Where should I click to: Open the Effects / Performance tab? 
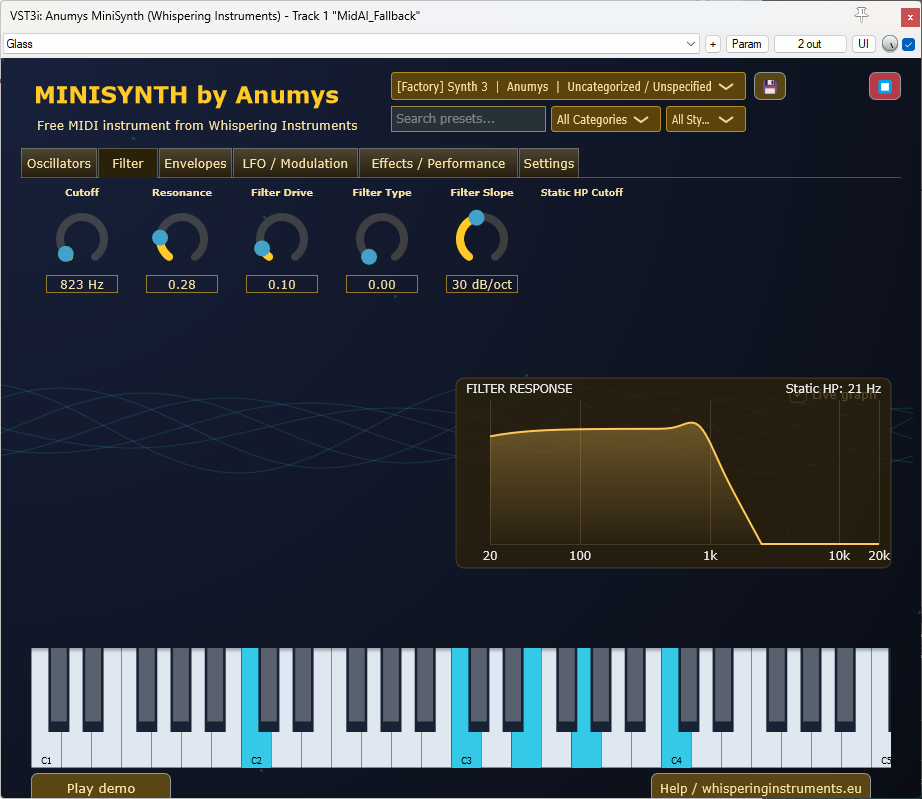click(438, 163)
